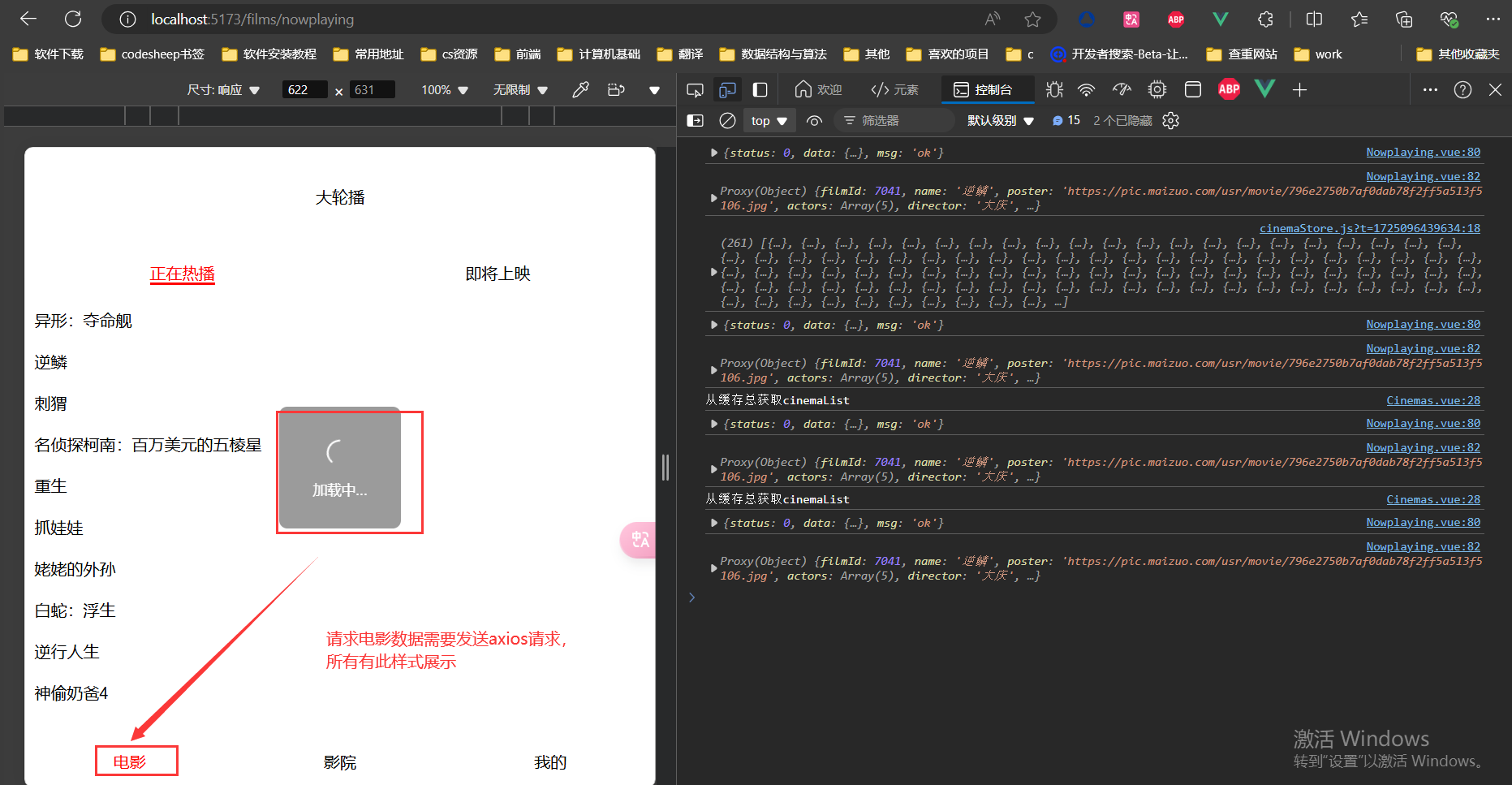Open the dimensions (尺寸: 响应) dropdown
This screenshot has height=785, width=1512.
(x=223, y=89)
